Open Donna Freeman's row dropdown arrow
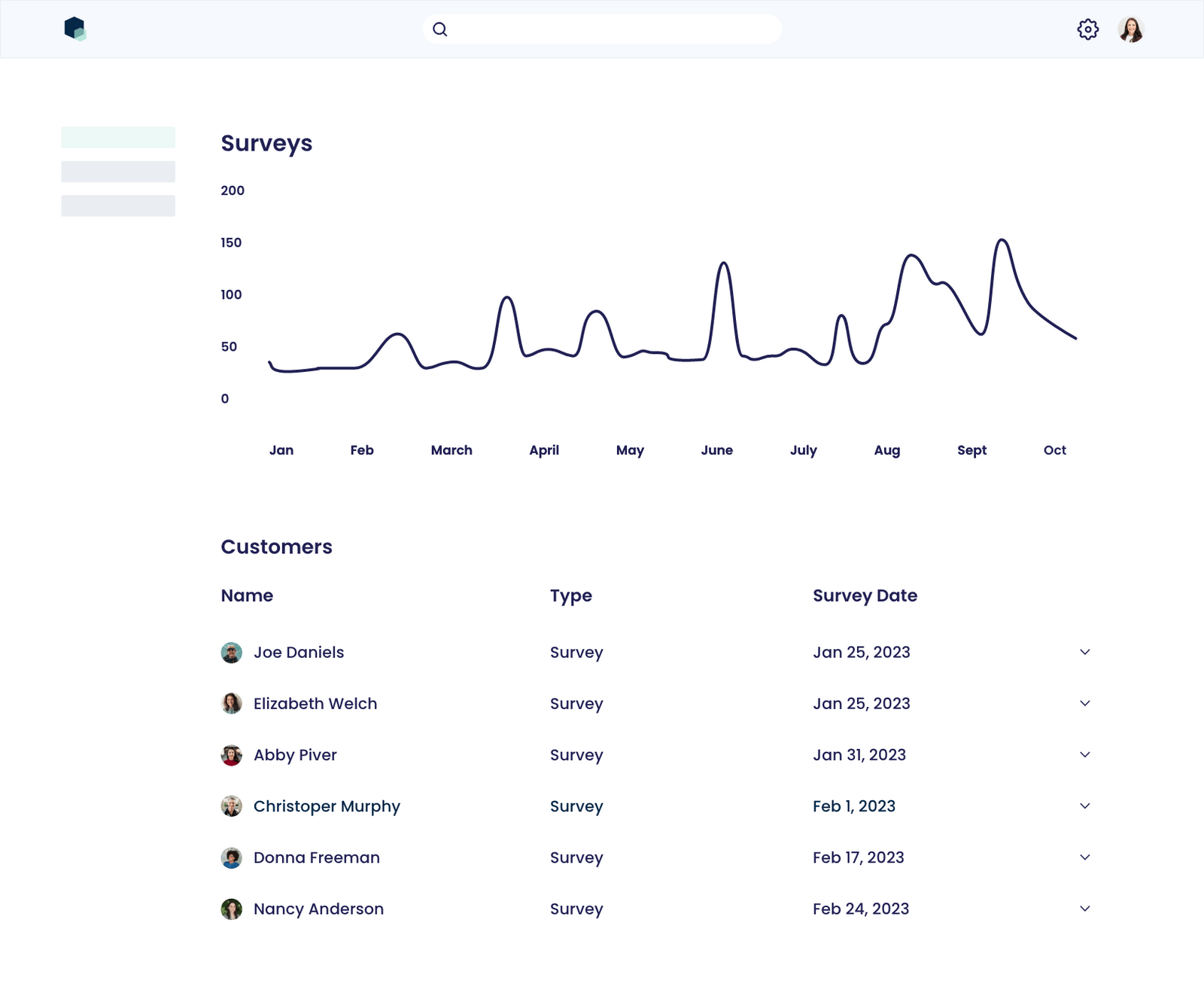The width and height of the screenshot is (1204, 999). 1084,857
